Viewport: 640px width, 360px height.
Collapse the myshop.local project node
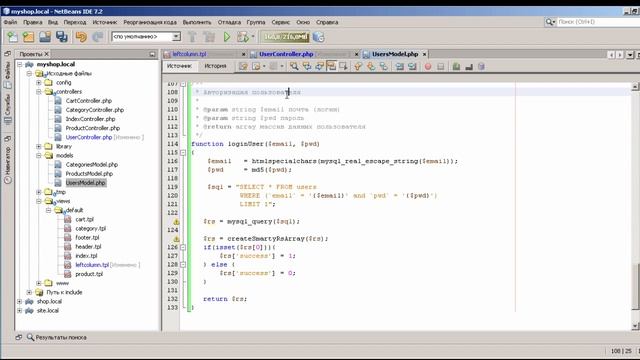point(20,64)
